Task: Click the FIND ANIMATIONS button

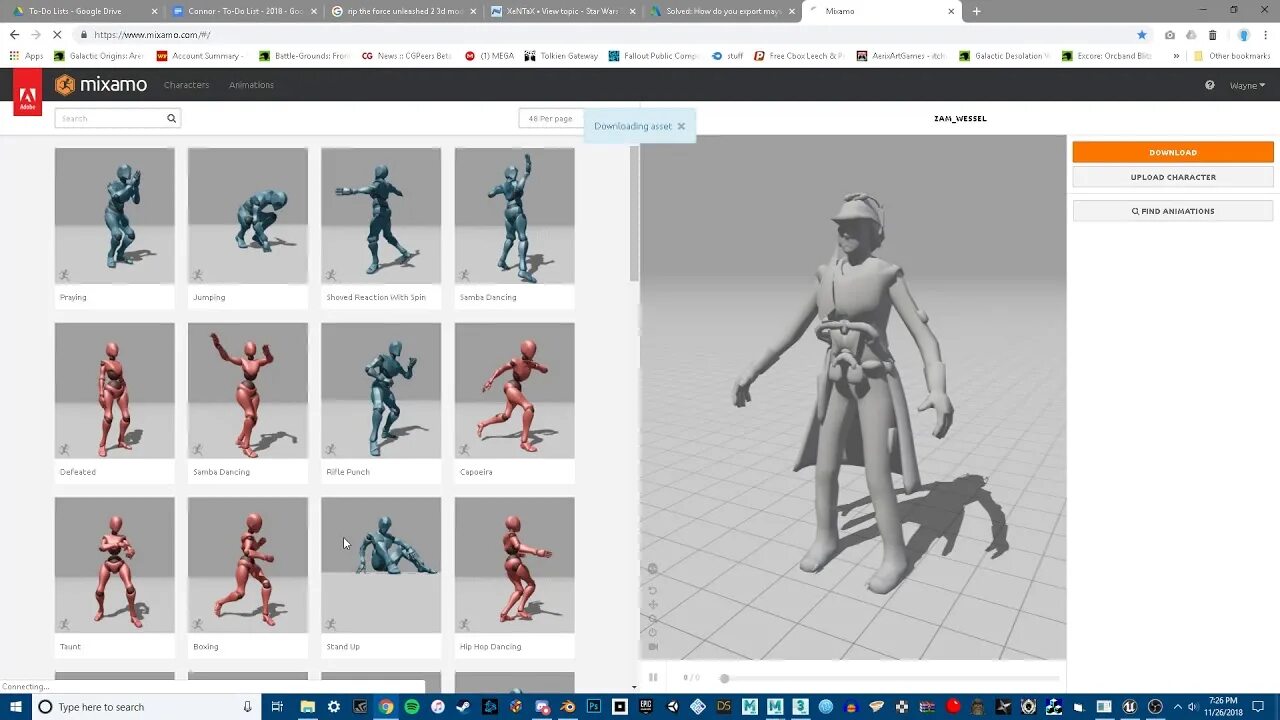Action: coord(1173,211)
